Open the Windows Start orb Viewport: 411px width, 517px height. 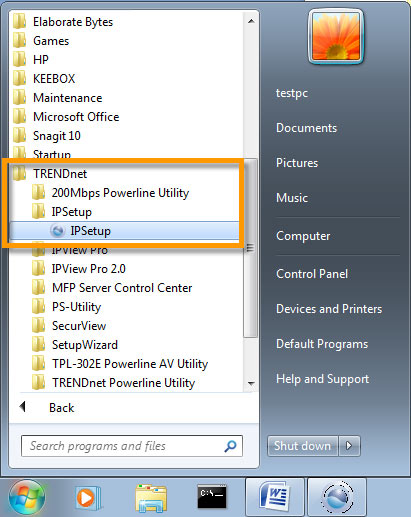[27, 498]
